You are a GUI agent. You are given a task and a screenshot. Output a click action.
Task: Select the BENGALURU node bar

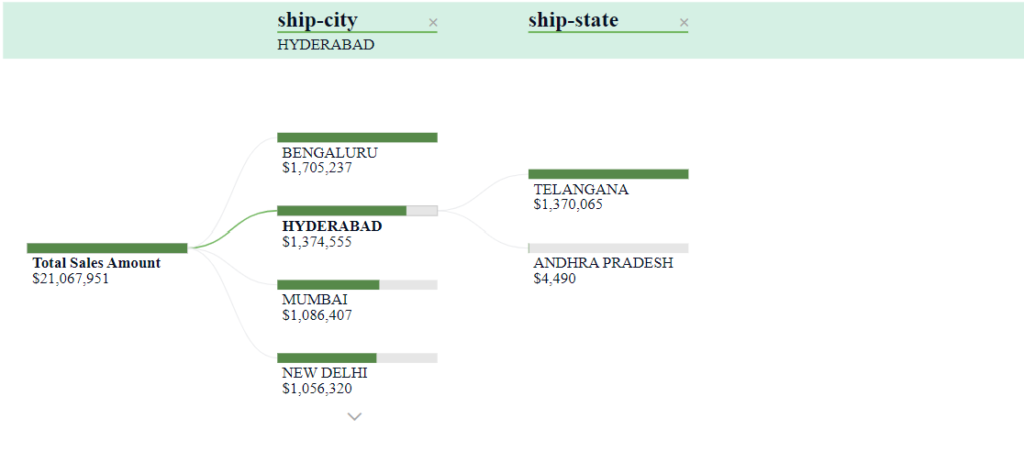(x=357, y=137)
